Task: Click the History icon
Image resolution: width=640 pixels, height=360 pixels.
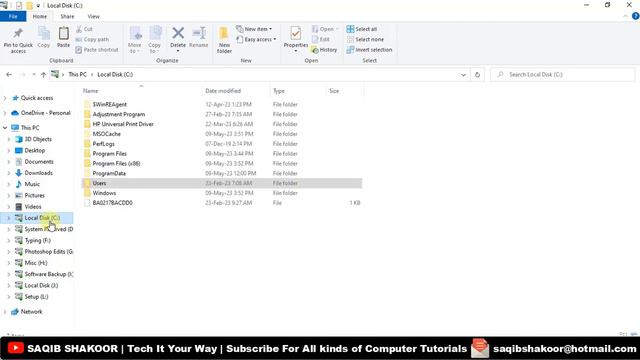Action: [315, 50]
